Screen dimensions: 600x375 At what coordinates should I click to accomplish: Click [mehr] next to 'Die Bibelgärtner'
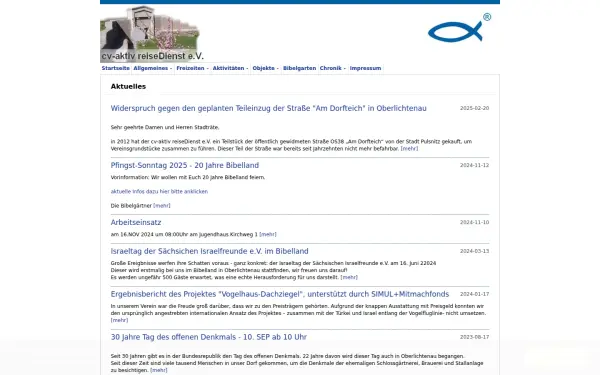[162, 205]
